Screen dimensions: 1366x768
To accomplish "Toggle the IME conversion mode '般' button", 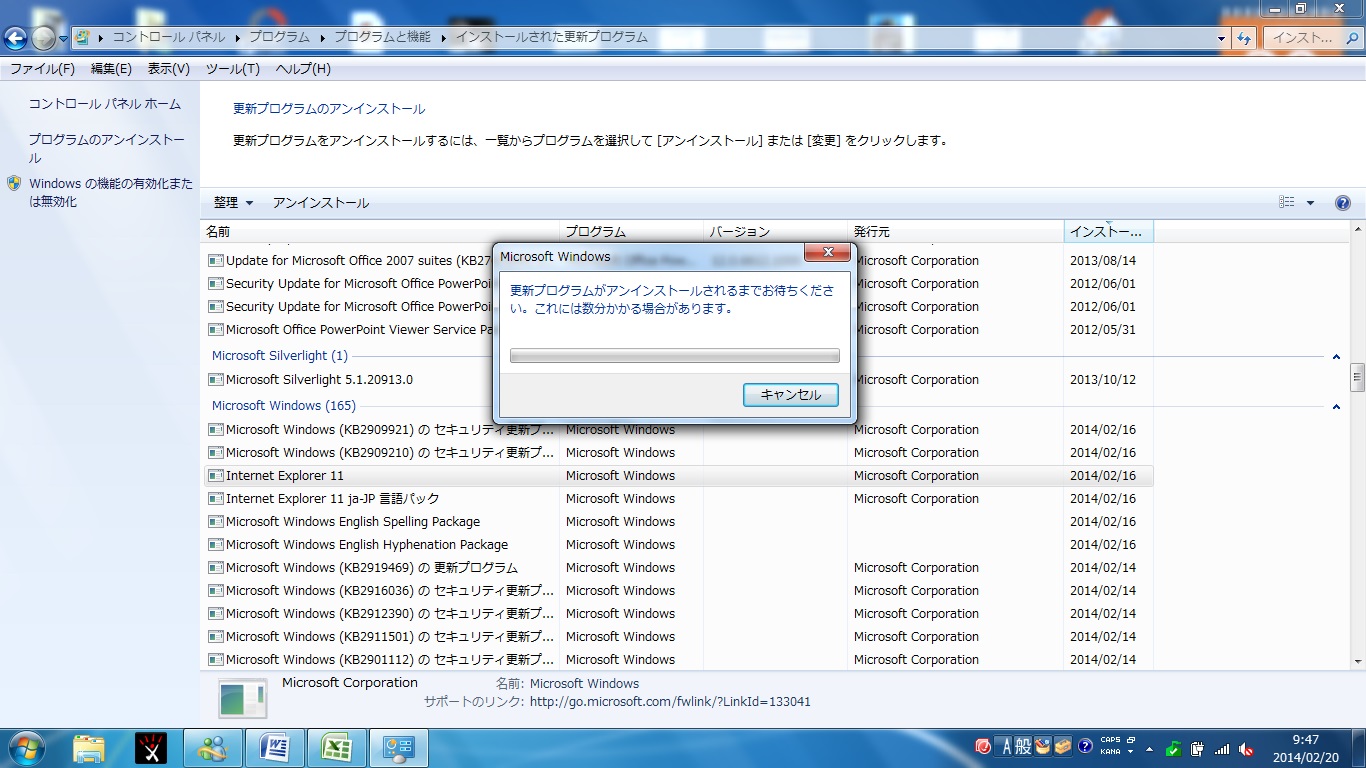I will 1024,746.
